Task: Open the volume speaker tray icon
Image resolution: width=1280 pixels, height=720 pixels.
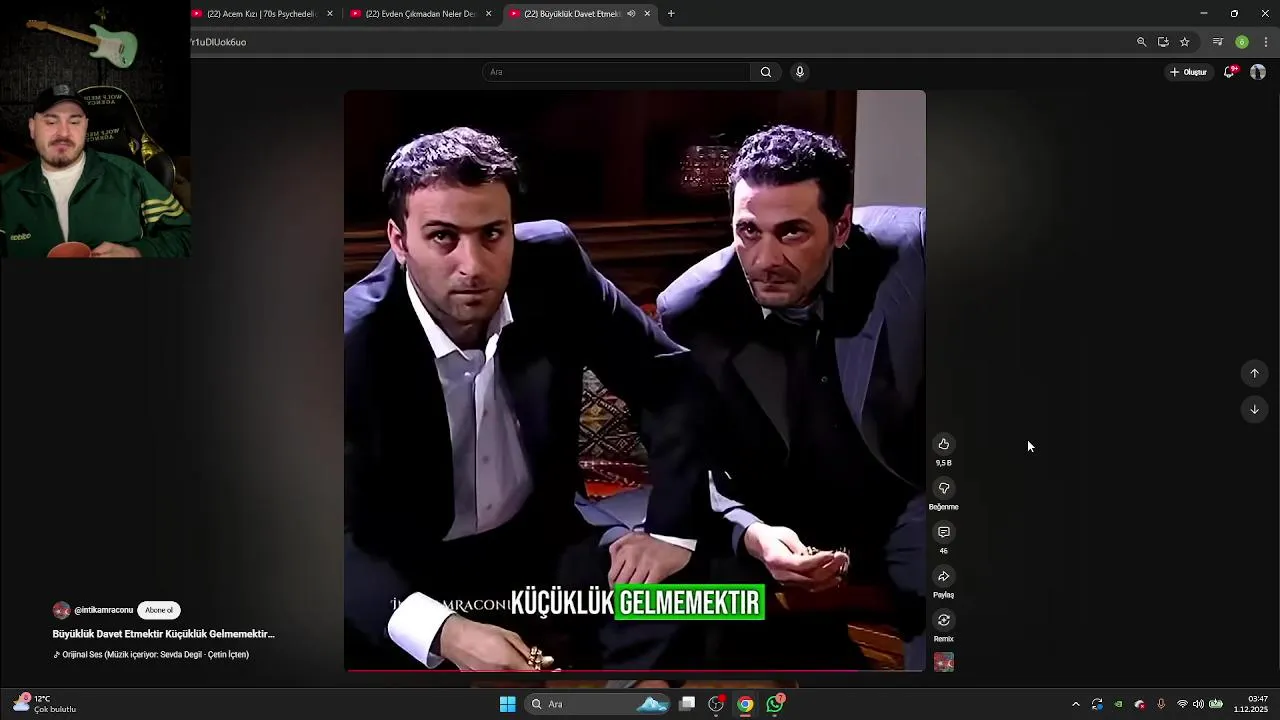Action: pyautogui.click(x=1198, y=704)
